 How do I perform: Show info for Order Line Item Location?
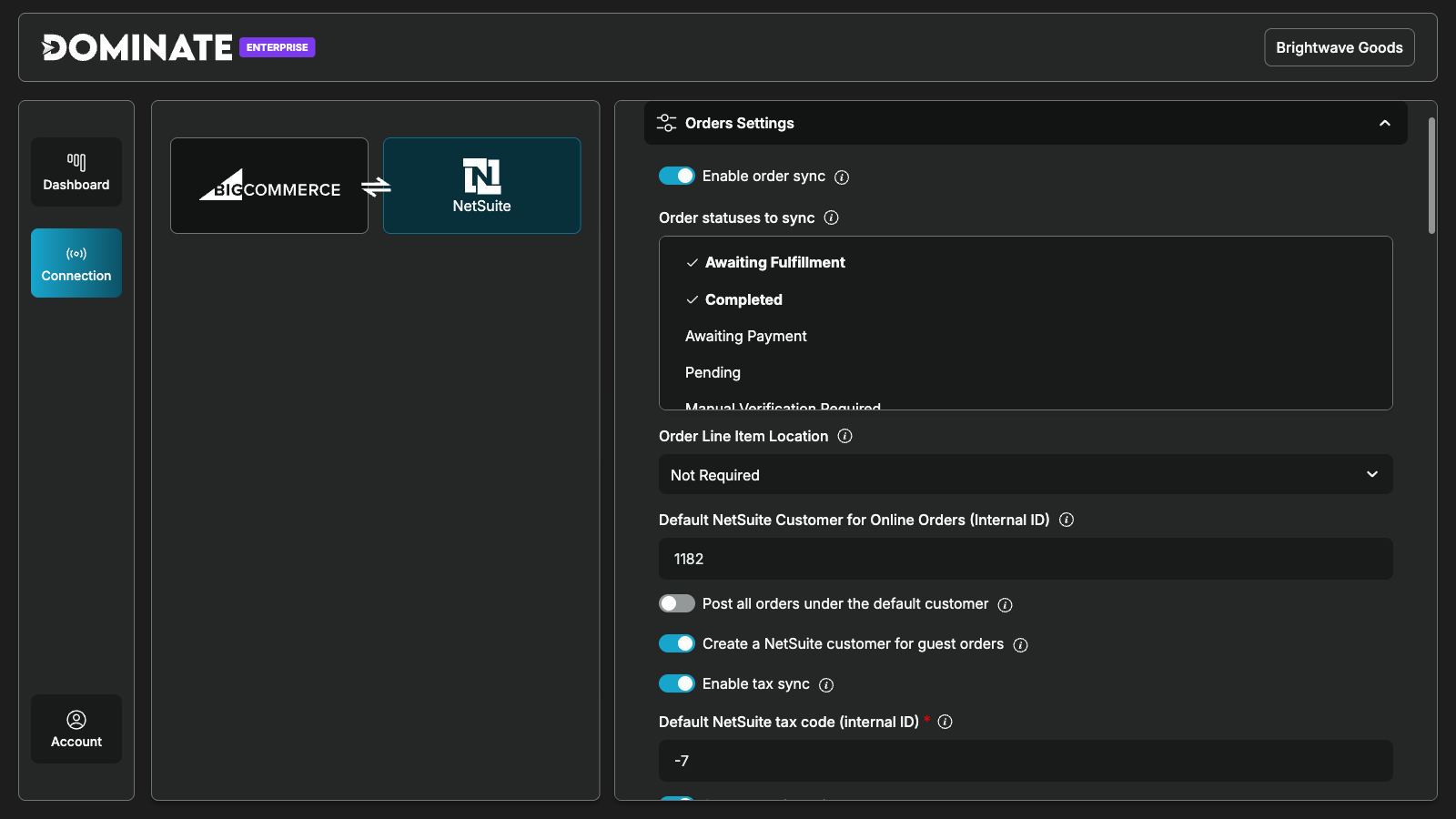(x=844, y=436)
